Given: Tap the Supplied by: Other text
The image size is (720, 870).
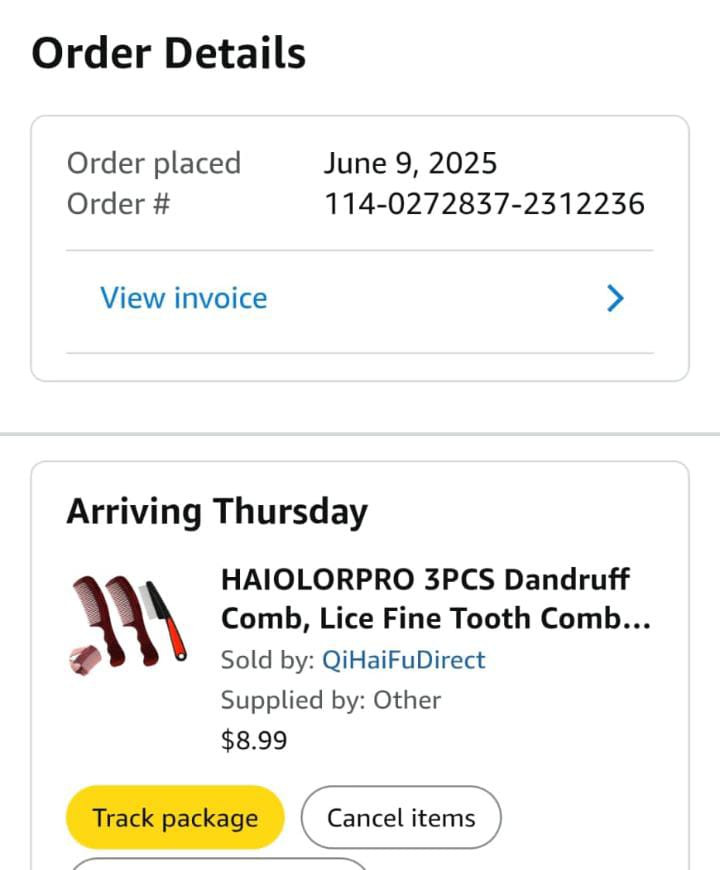Looking at the screenshot, I should point(331,700).
